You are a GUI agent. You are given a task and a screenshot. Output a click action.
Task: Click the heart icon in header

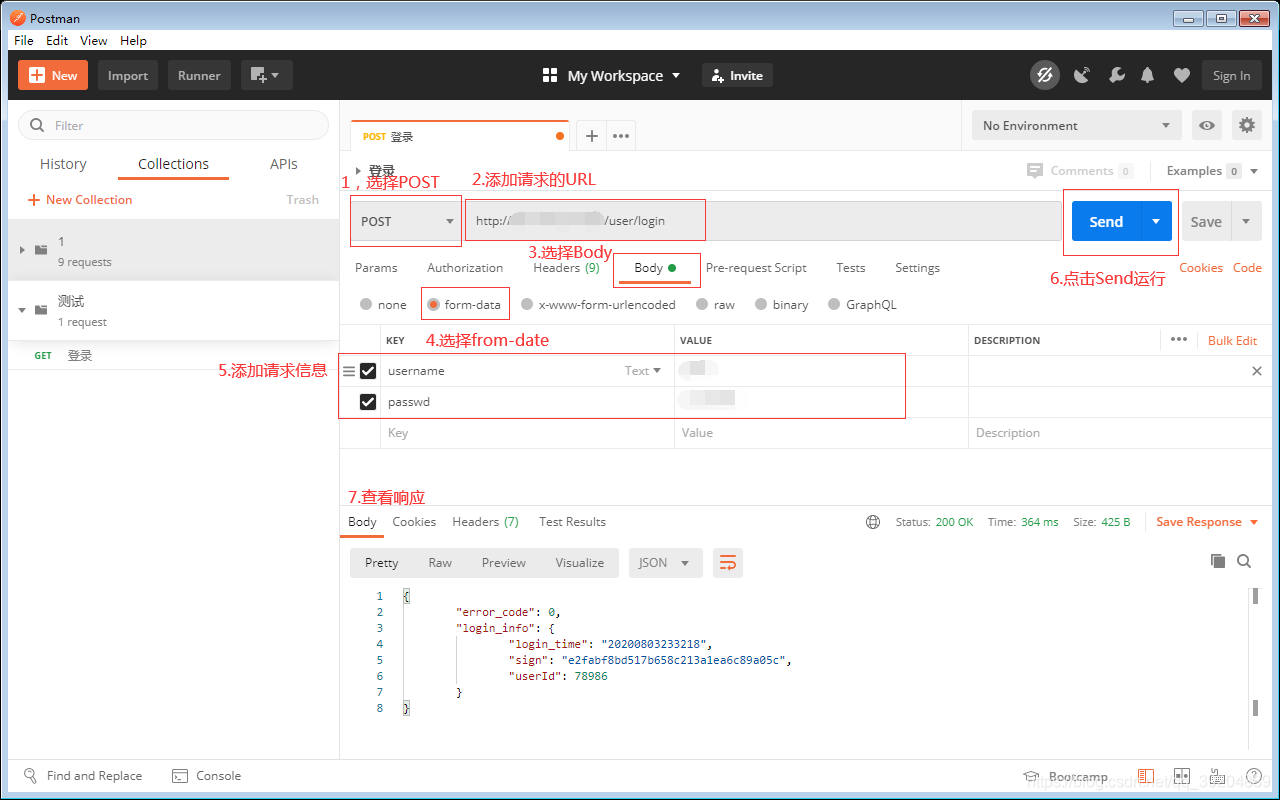pos(1182,75)
